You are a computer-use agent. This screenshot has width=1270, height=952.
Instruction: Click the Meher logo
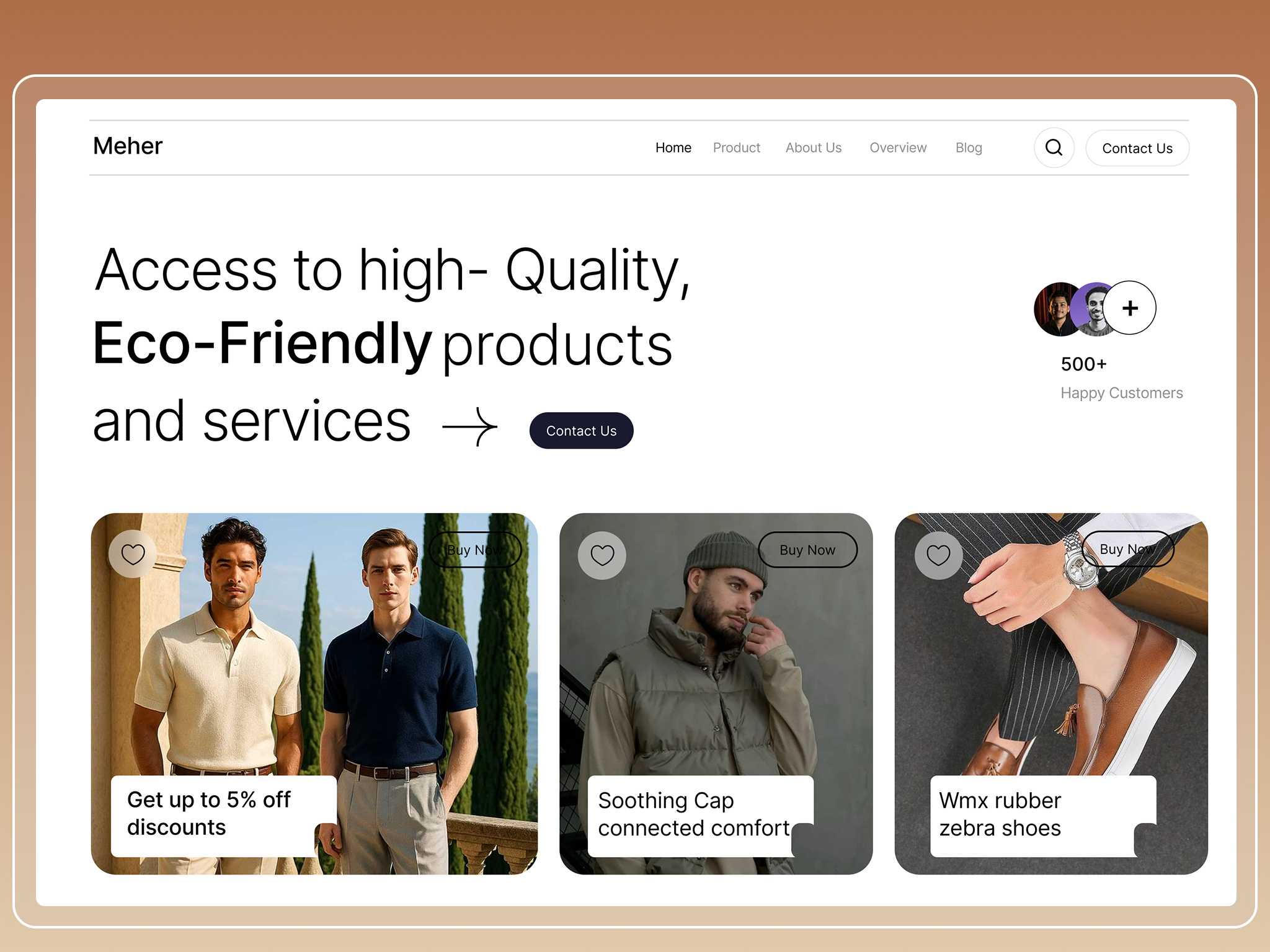127,146
